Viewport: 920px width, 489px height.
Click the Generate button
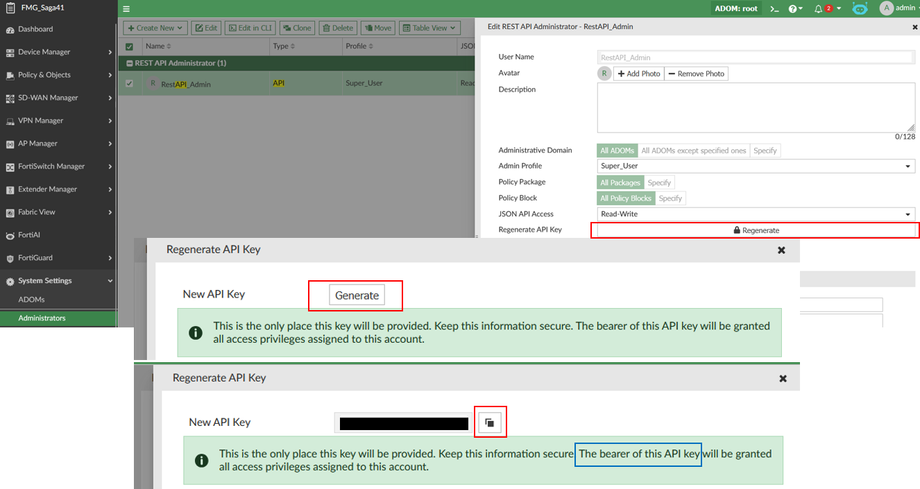[x=357, y=296]
